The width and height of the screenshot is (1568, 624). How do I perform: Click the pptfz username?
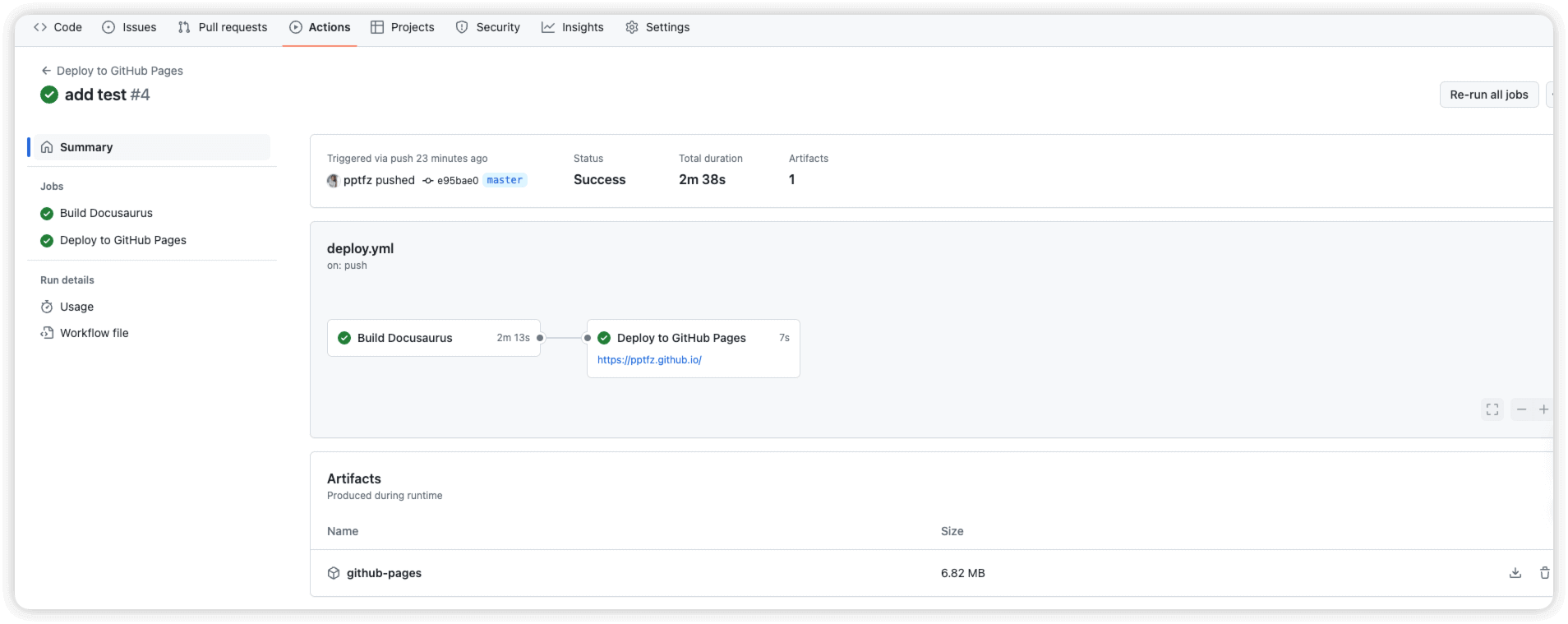357,180
